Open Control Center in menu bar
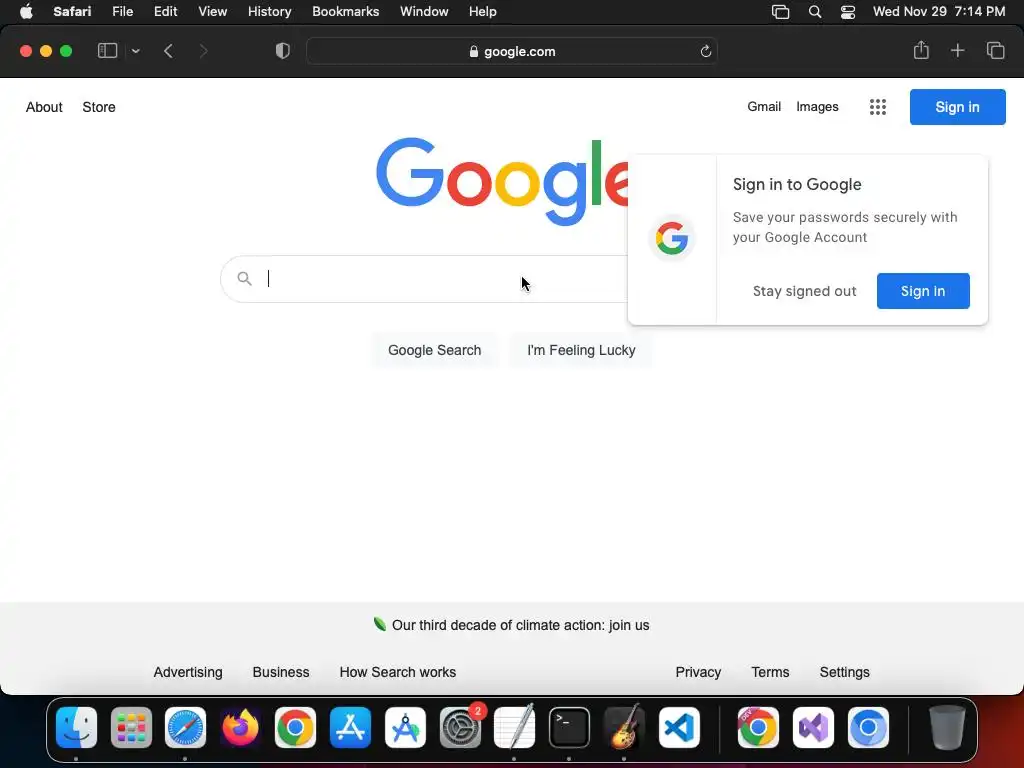 (848, 12)
